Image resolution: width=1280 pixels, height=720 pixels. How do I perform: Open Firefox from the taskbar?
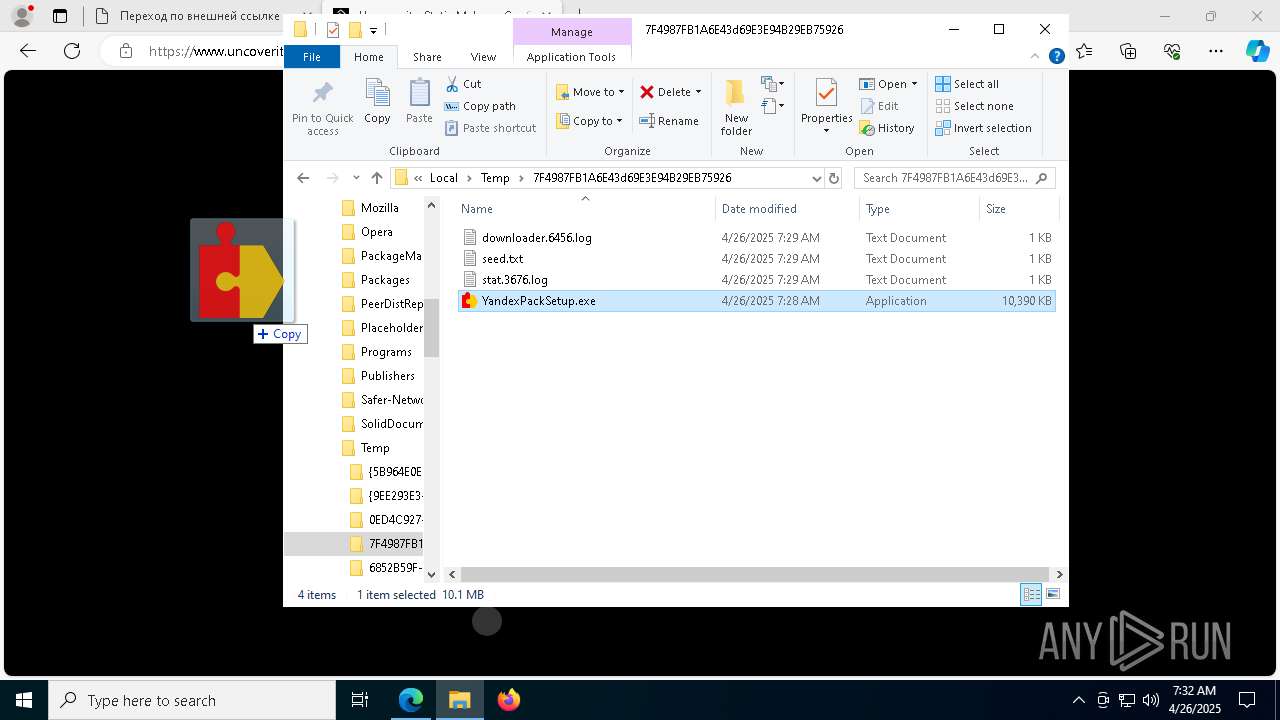pos(509,700)
